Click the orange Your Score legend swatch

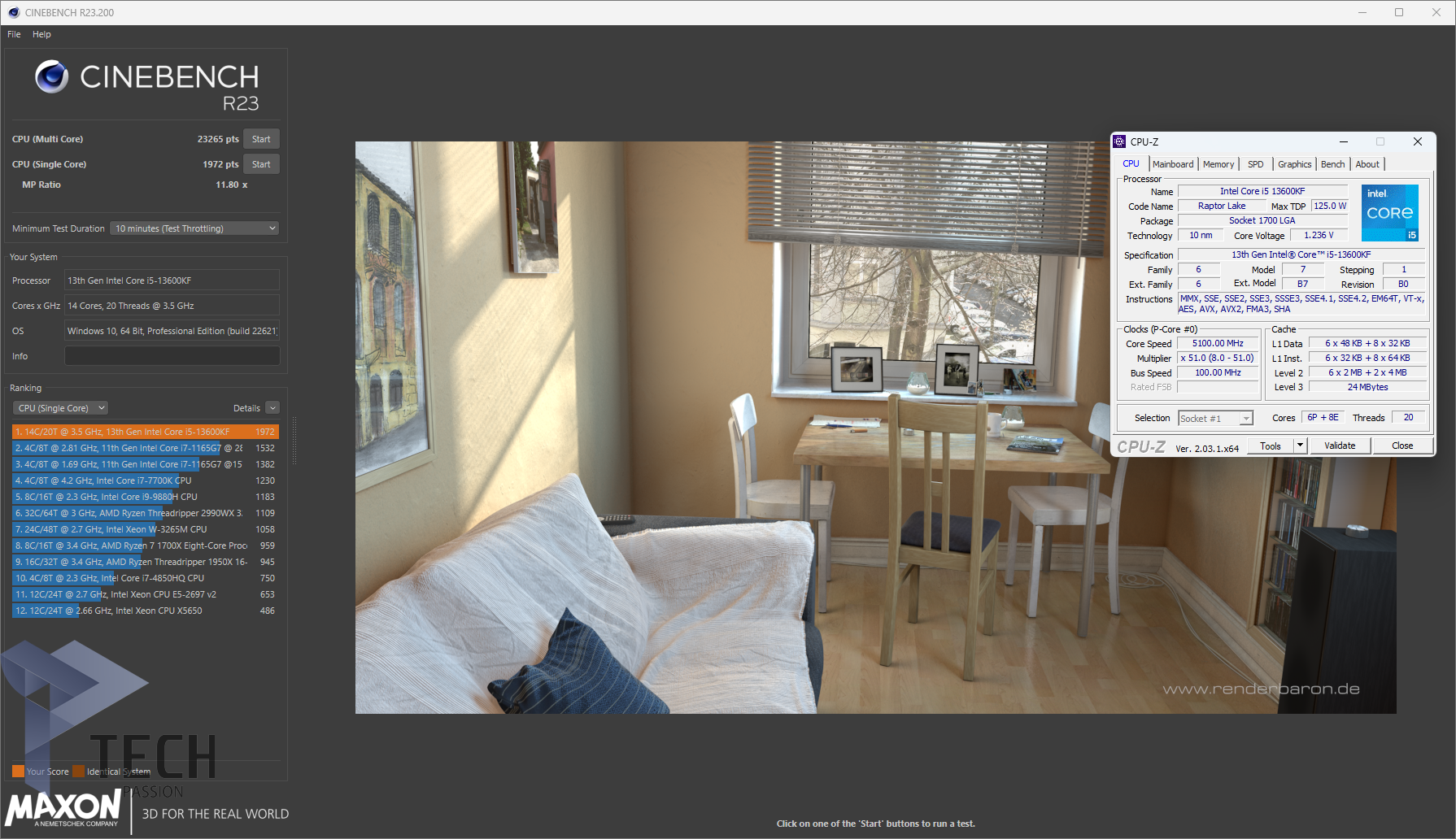coord(18,772)
